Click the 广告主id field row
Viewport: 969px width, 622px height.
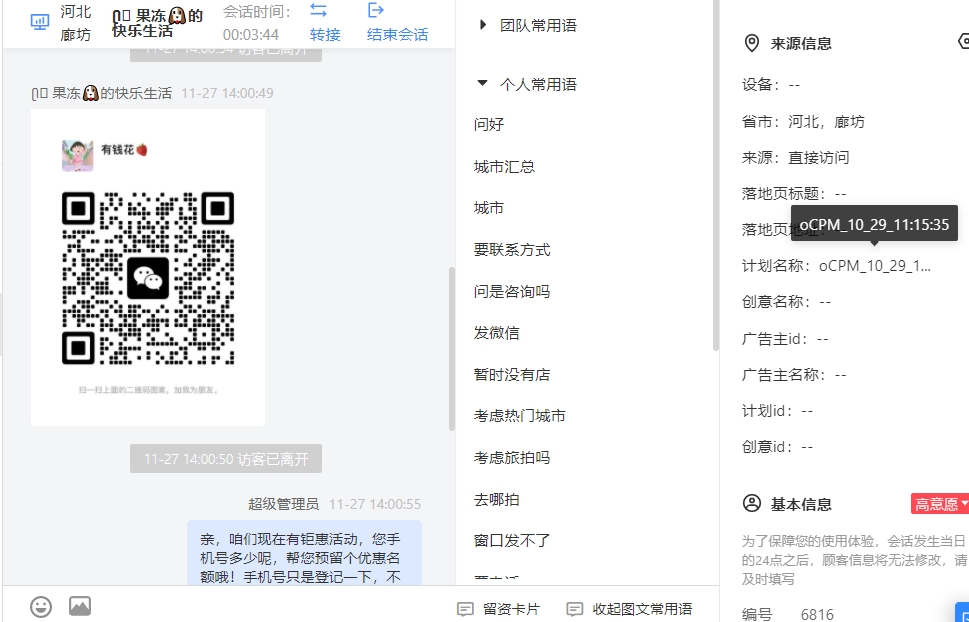785,338
